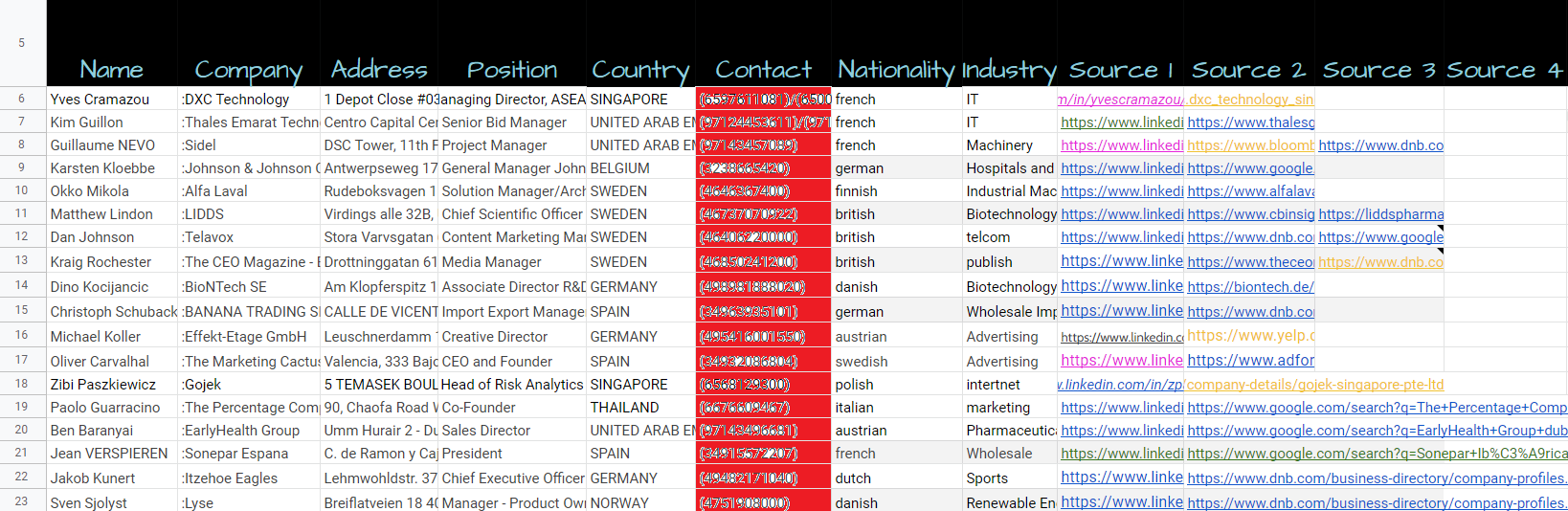The image size is (1568, 511).
Task: Click the Zibi Paszkiewicz name cell
Action: (x=112, y=384)
